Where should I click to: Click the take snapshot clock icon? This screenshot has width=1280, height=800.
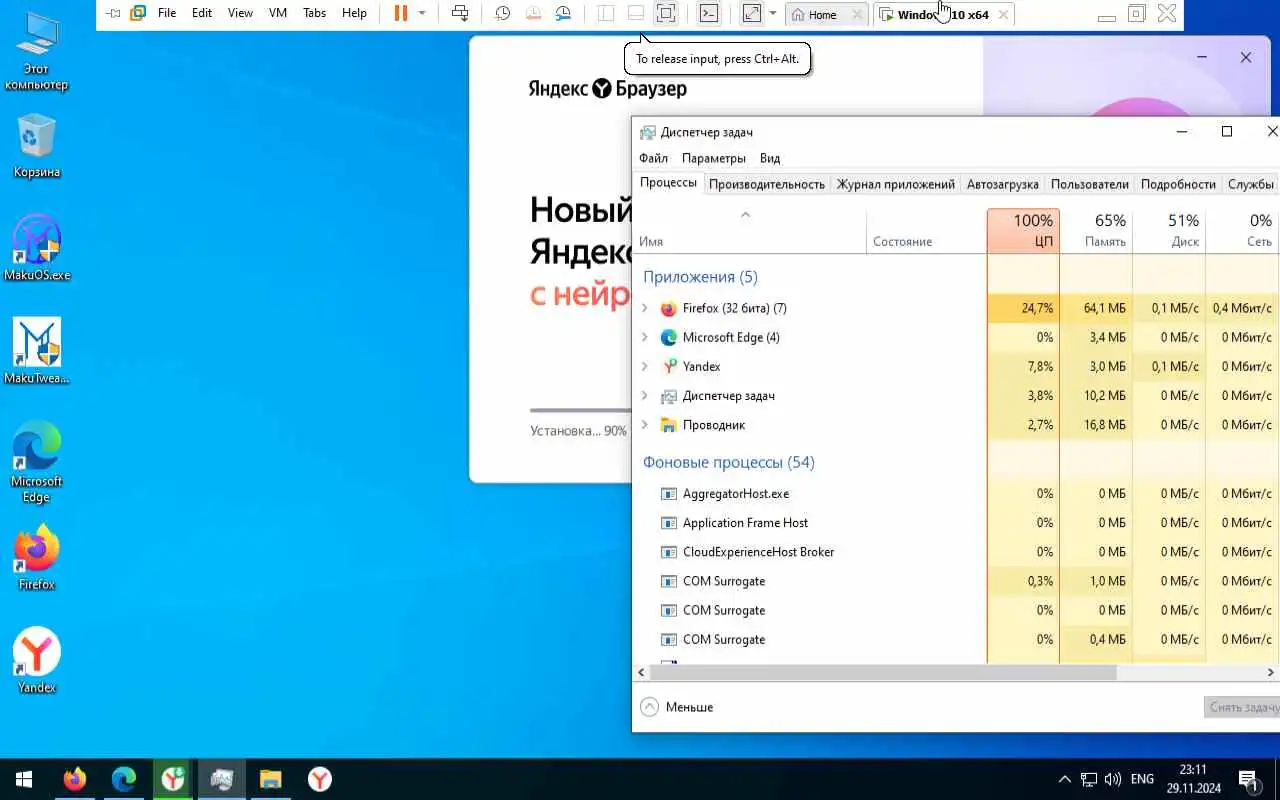[x=503, y=13]
